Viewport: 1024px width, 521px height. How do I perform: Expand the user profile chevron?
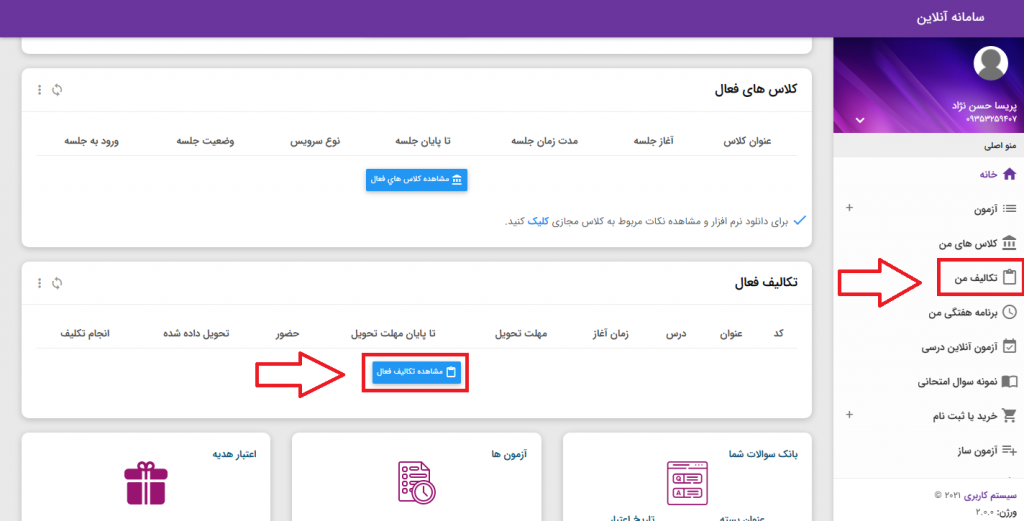point(860,120)
